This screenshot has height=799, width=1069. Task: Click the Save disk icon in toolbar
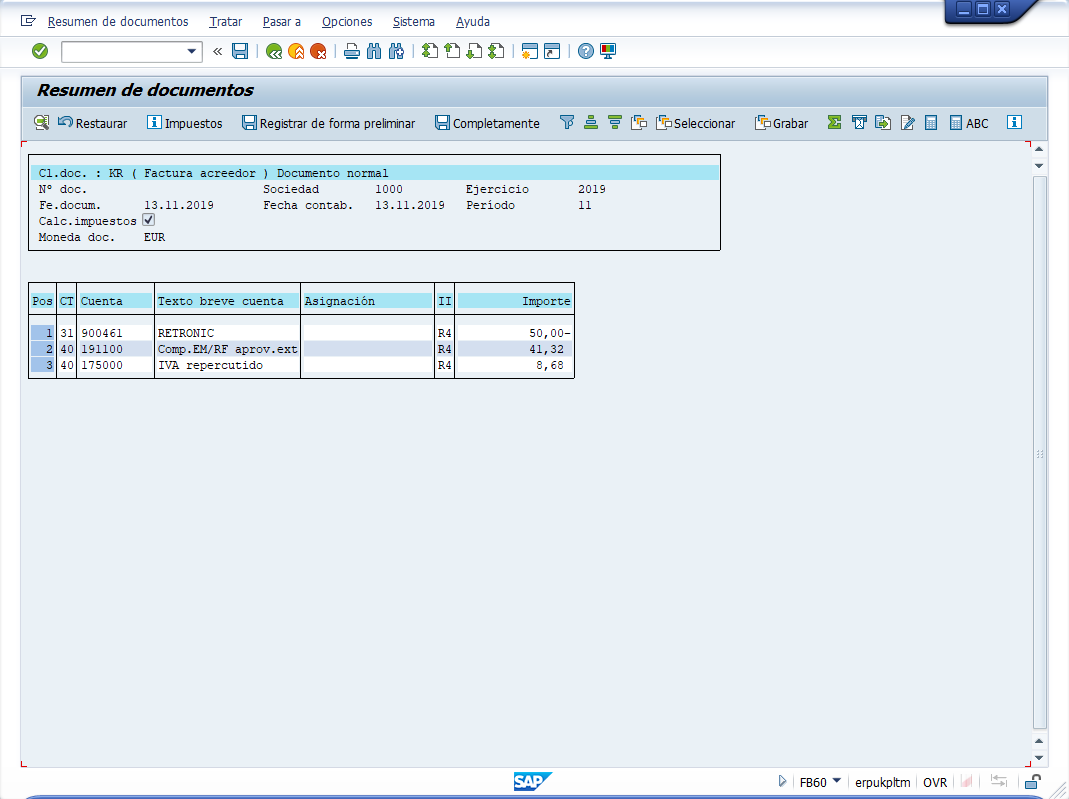(240, 51)
